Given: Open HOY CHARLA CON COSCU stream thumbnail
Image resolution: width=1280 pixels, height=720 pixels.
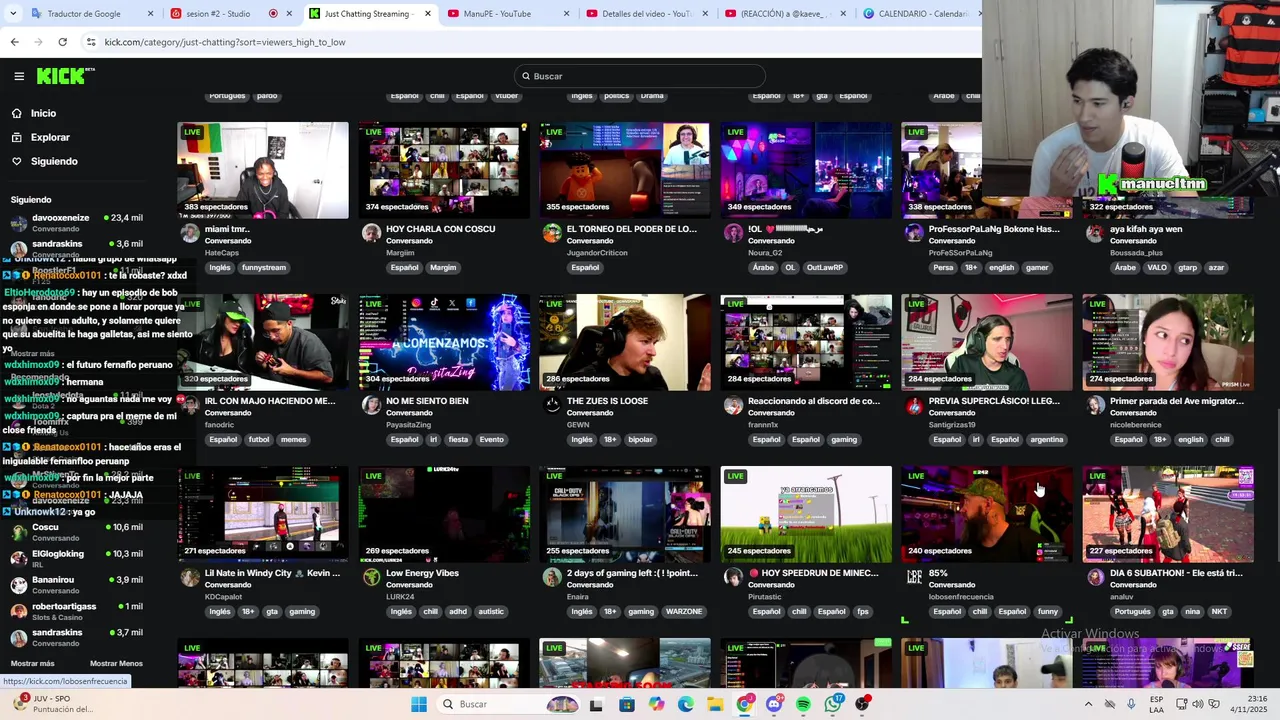Looking at the screenshot, I should 444,170.
